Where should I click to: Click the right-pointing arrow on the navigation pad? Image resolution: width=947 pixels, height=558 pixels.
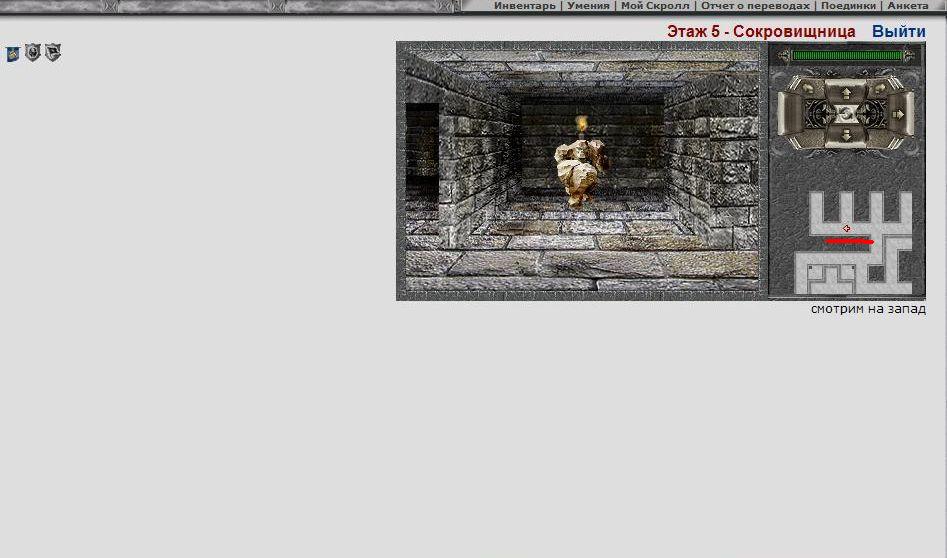coord(898,114)
